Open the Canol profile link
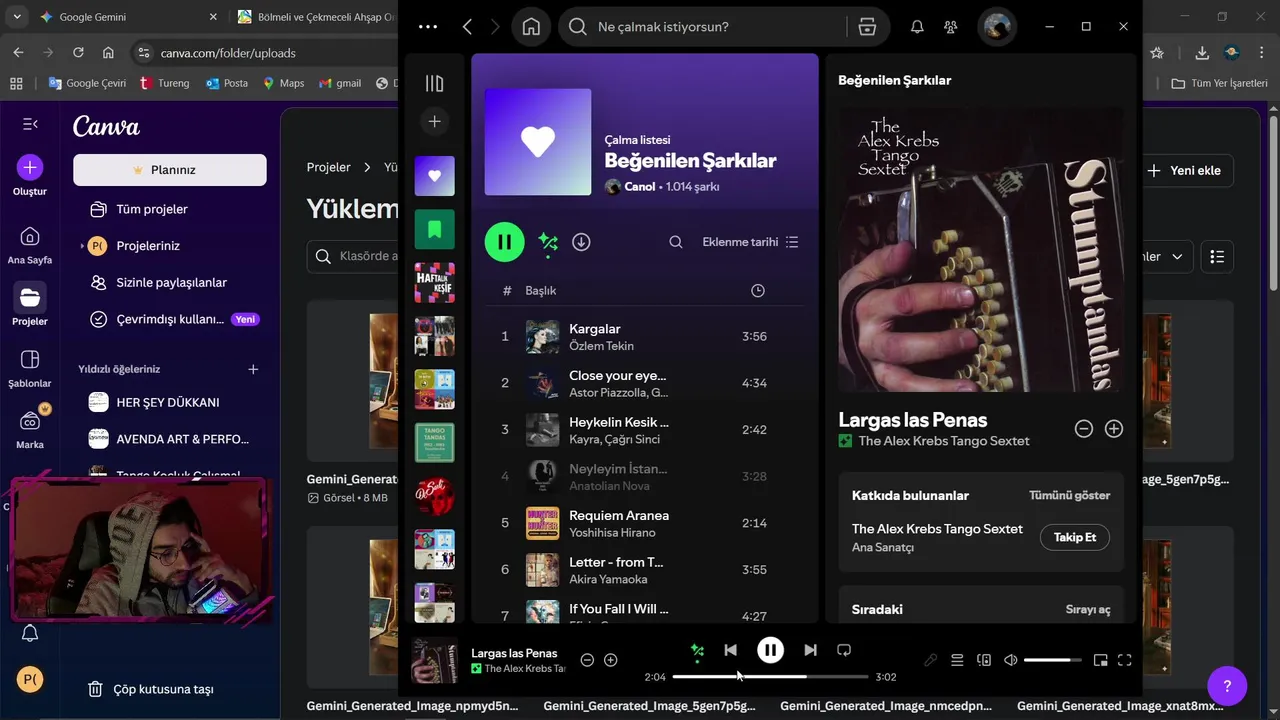 (640, 187)
